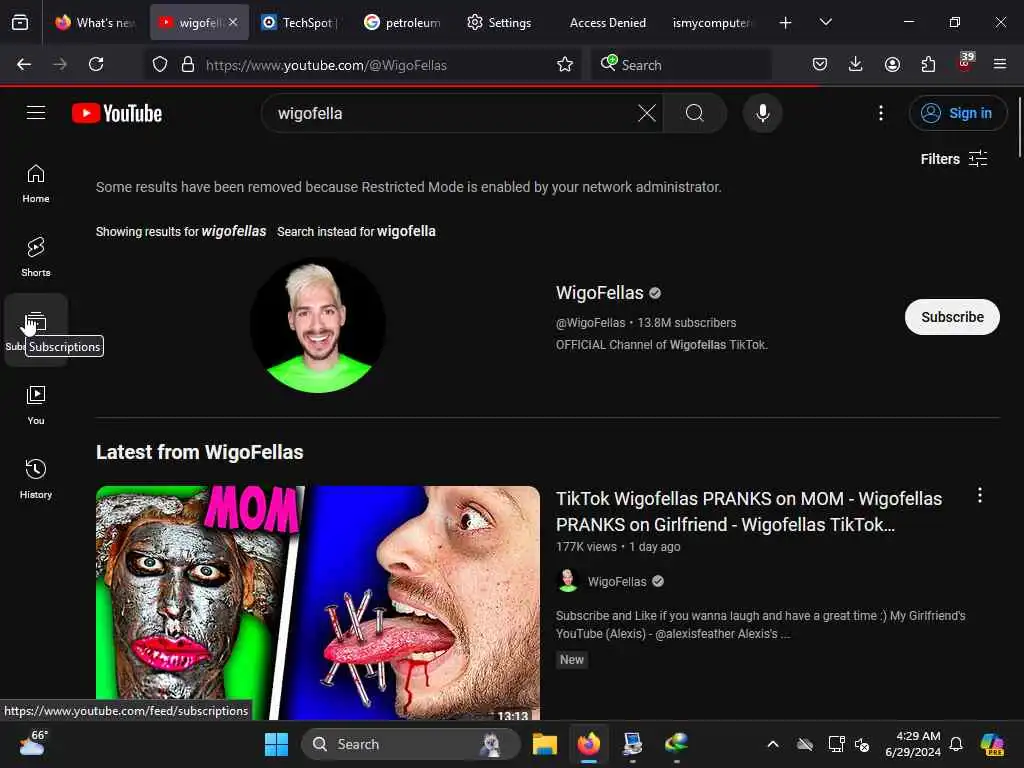Switch to the Settings tab

(x=500, y=23)
